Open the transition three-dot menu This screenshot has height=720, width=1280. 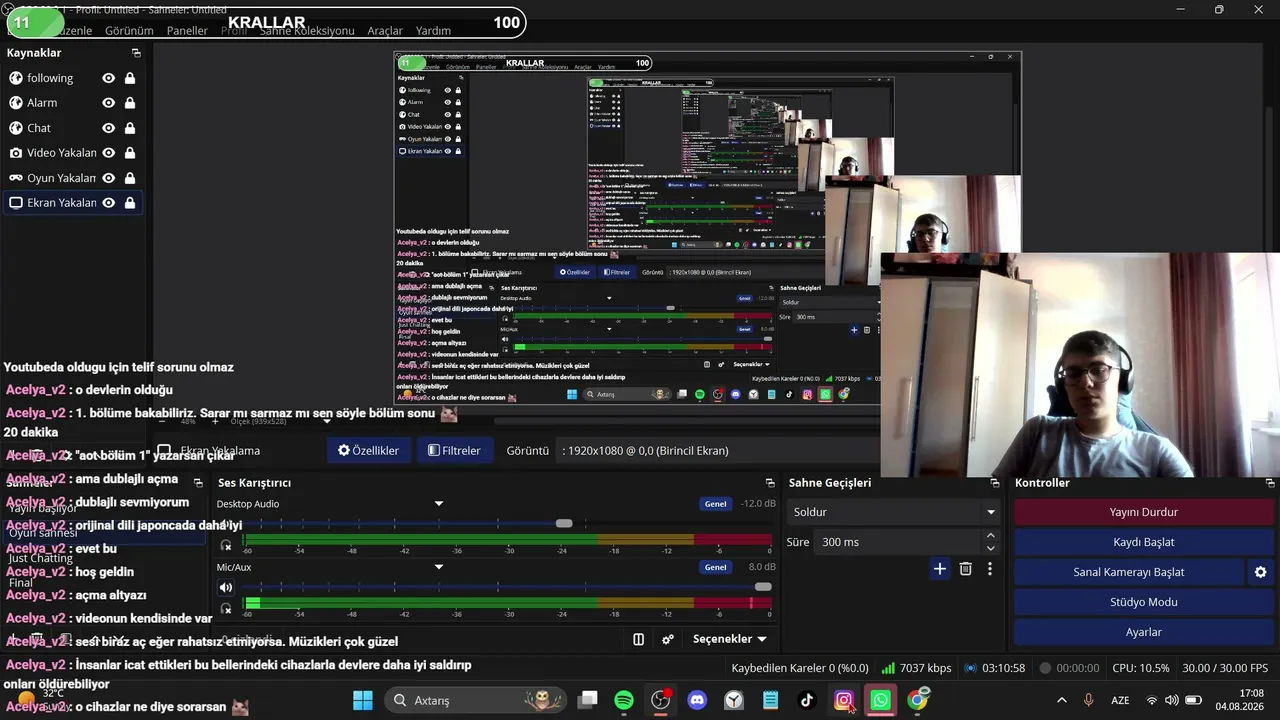(990, 569)
